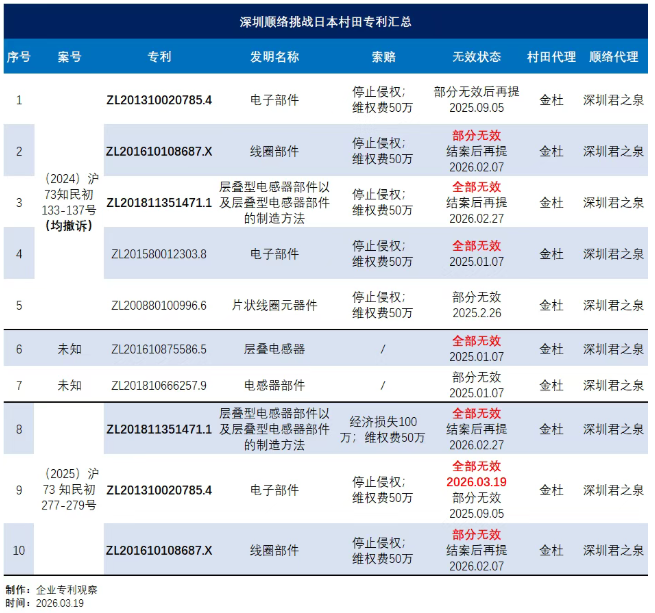This screenshot has width=655, height=613.
Task: Click the serial number 7 cell
Action: [x=19, y=385]
